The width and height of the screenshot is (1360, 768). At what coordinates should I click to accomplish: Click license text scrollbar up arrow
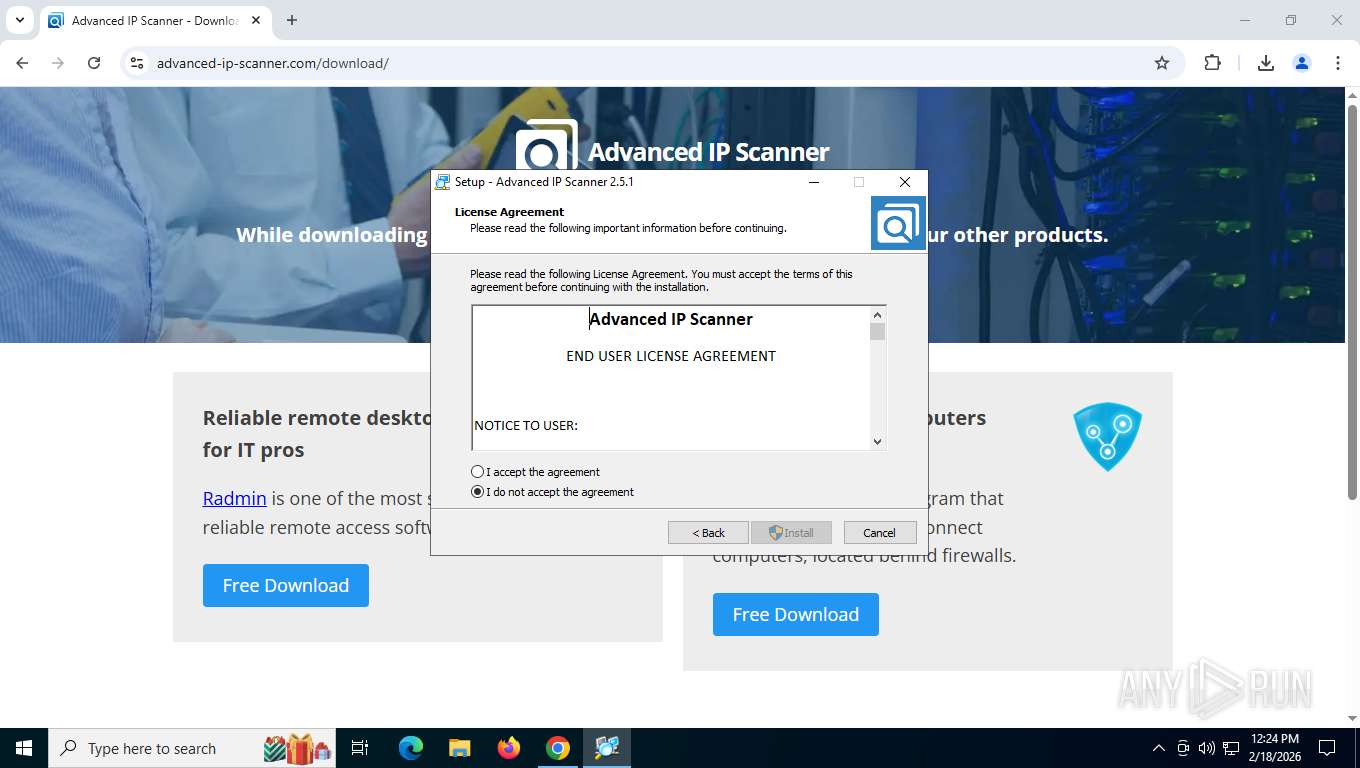(877, 314)
